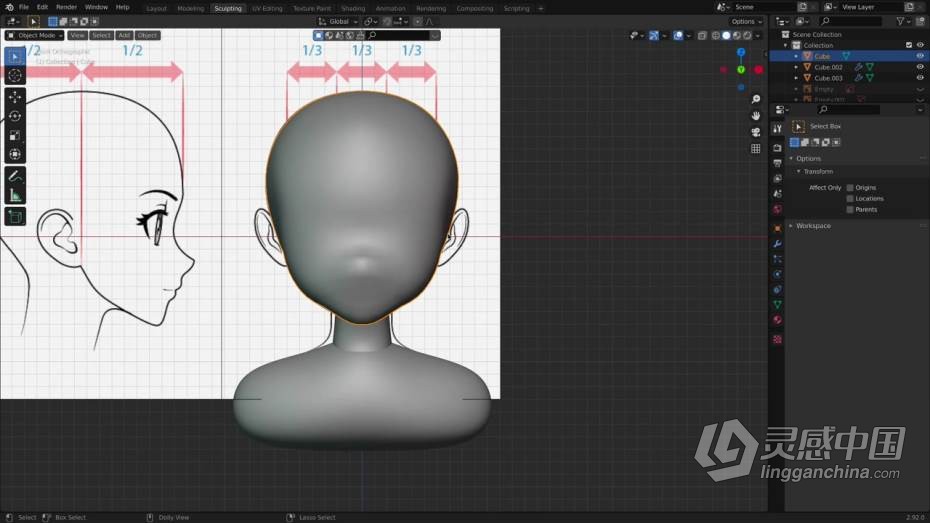Open the Object Mode dropdown
Image resolution: width=930 pixels, height=523 pixels.
(34, 36)
